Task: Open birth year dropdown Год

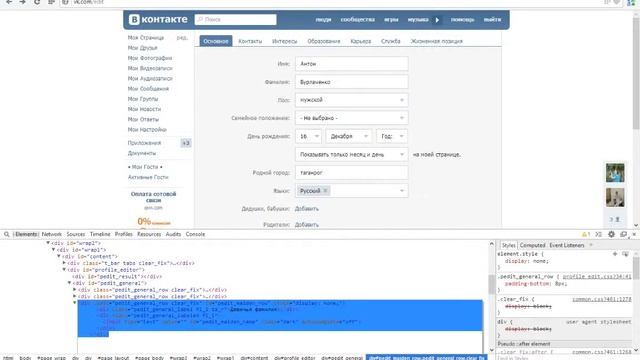Action: [x=392, y=136]
